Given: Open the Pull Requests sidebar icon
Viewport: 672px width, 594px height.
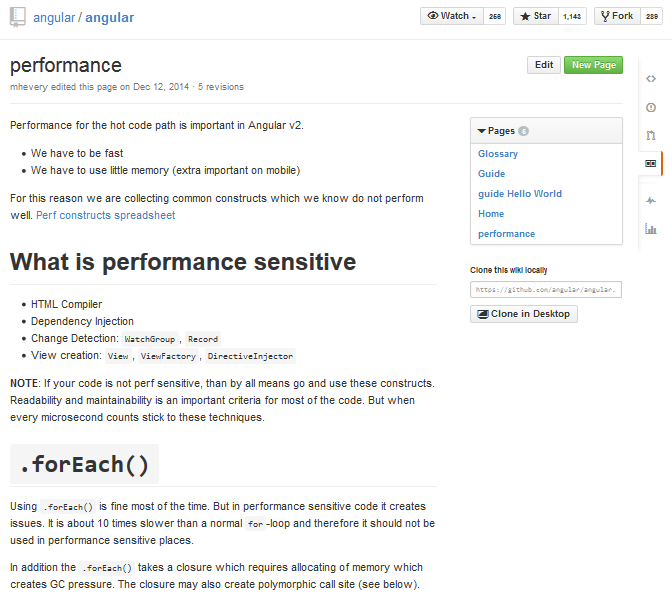Looking at the screenshot, I should click(x=651, y=135).
